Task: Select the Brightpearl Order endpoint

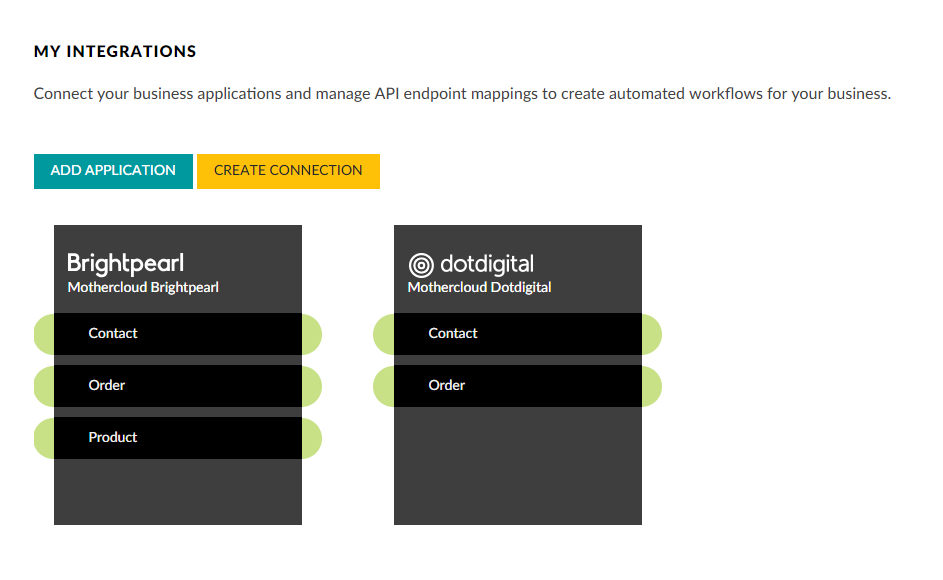Action: (x=178, y=386)
